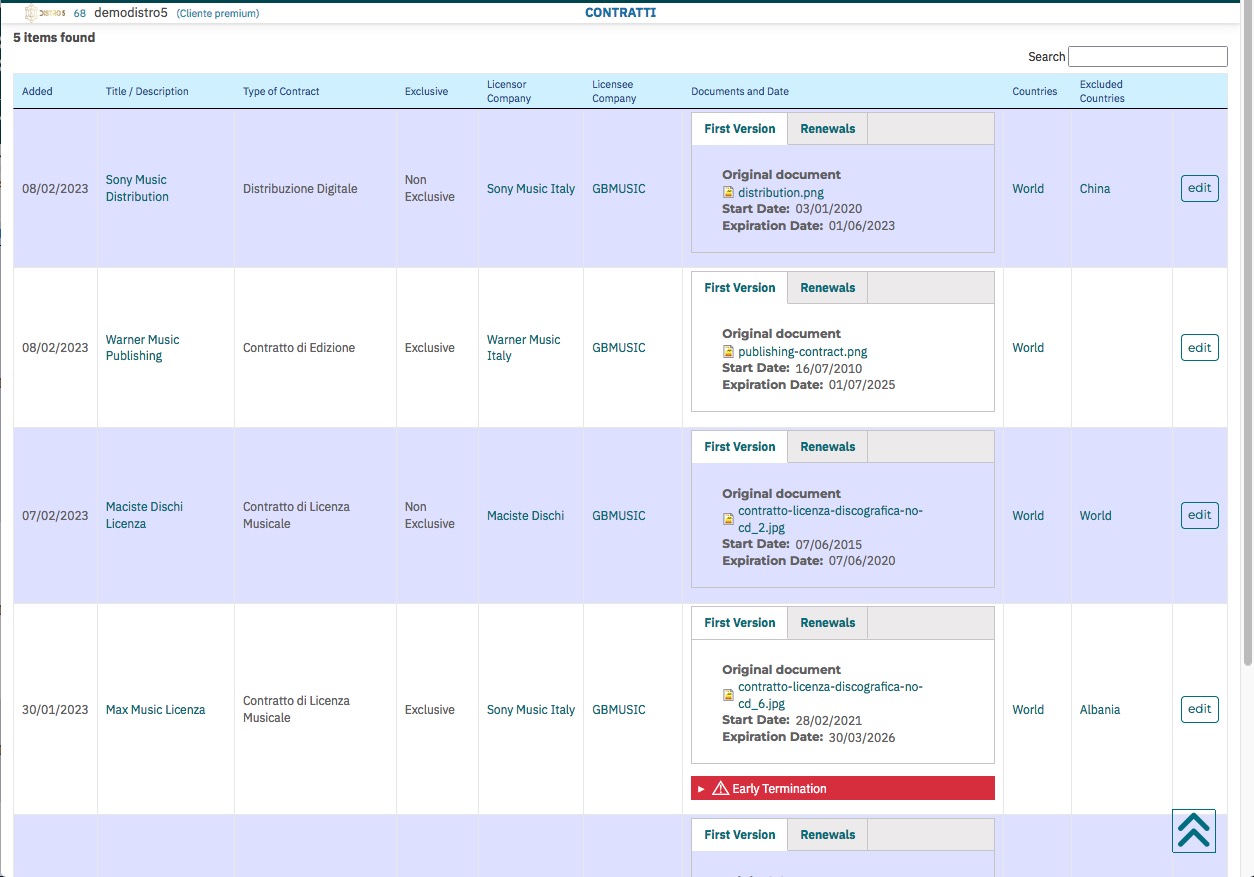This screenshot has height=877, width=1254.
Task: Click edit for Max Music Licenza
Action: pyautogui.click(x=1200, y=709)
